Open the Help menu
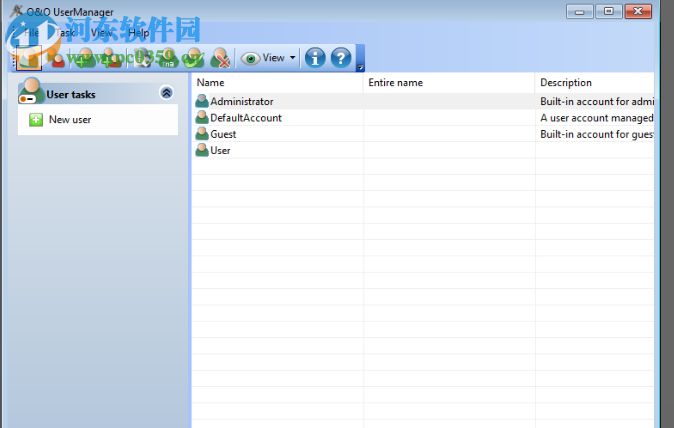Viewport: 674px width, 428px height. point(138,33)
